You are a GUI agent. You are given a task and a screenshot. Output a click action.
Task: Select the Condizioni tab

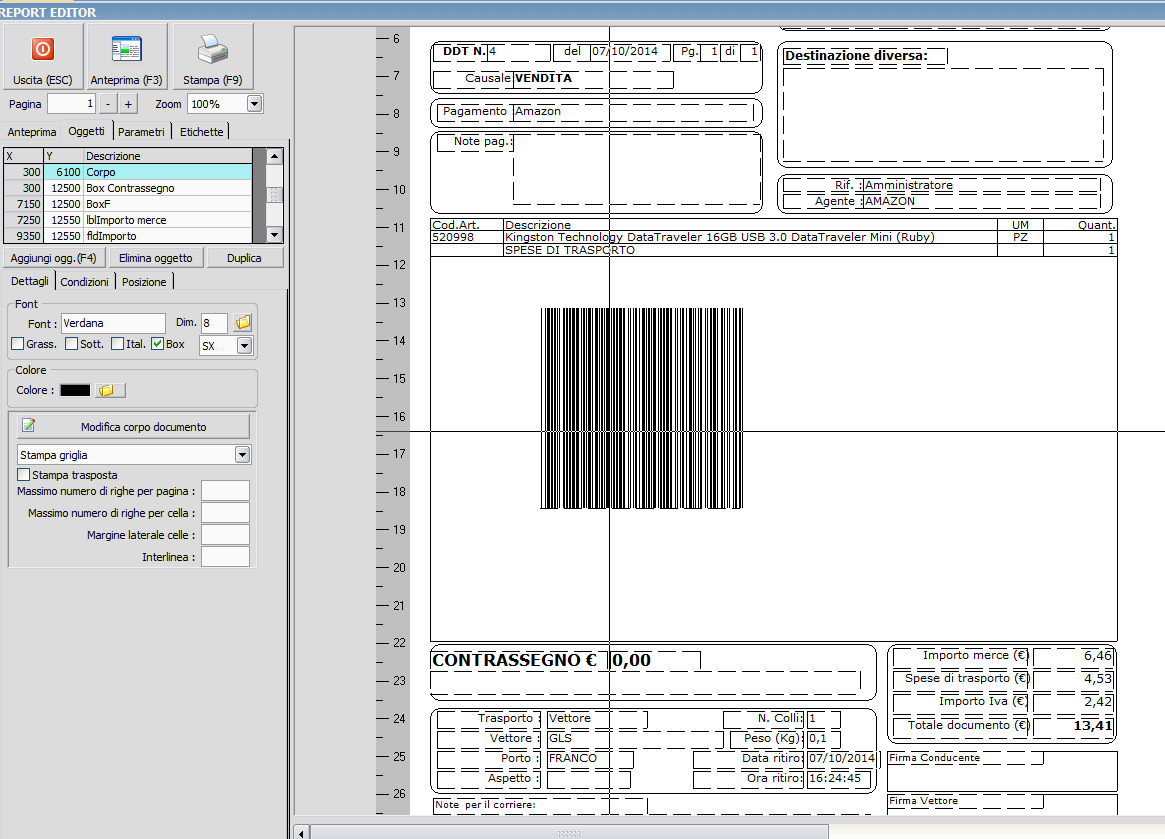pos(85,282)
